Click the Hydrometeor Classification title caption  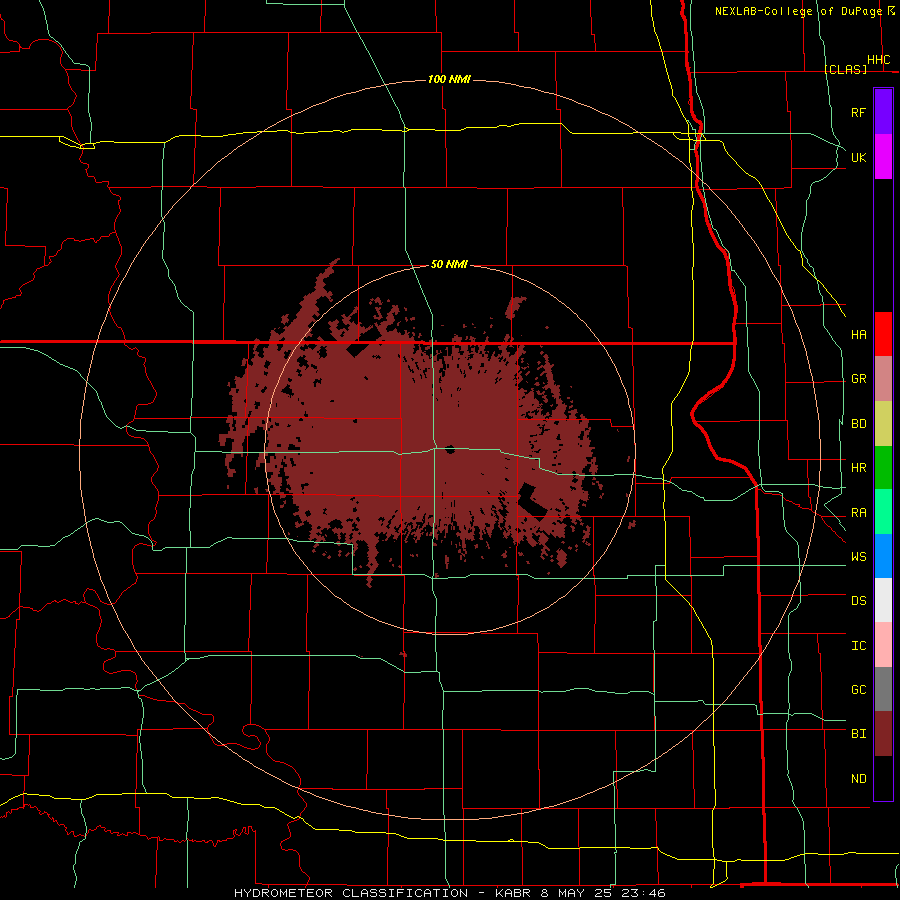point(449,893)
